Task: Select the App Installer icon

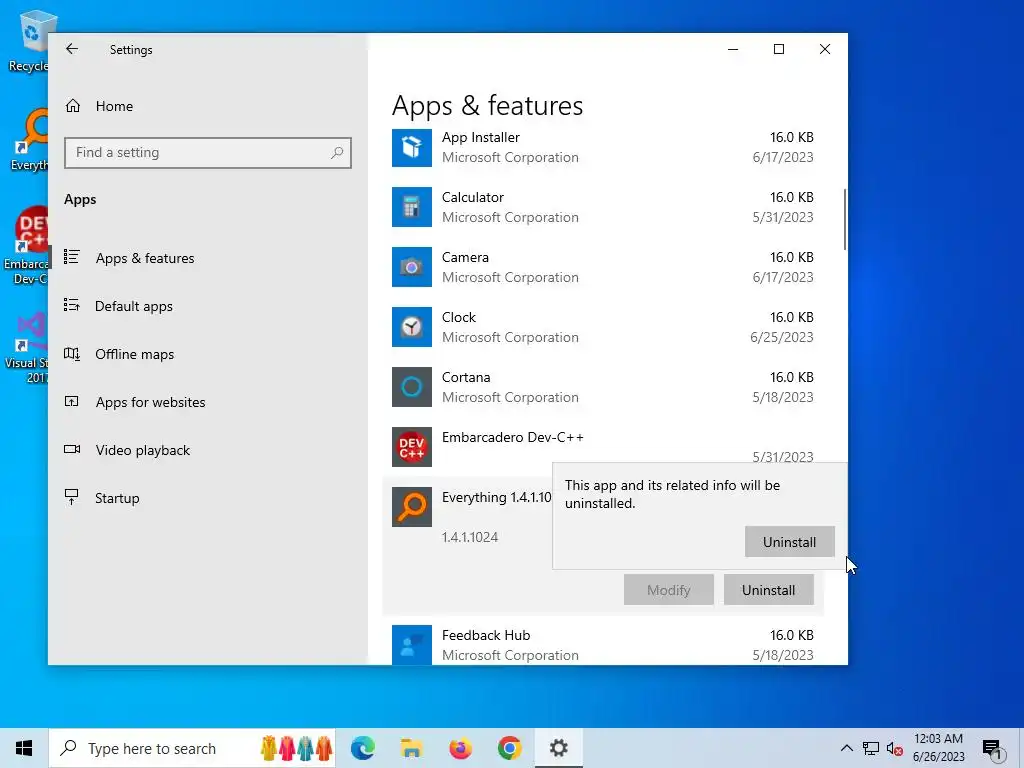Action: click(x=411, y=148)
